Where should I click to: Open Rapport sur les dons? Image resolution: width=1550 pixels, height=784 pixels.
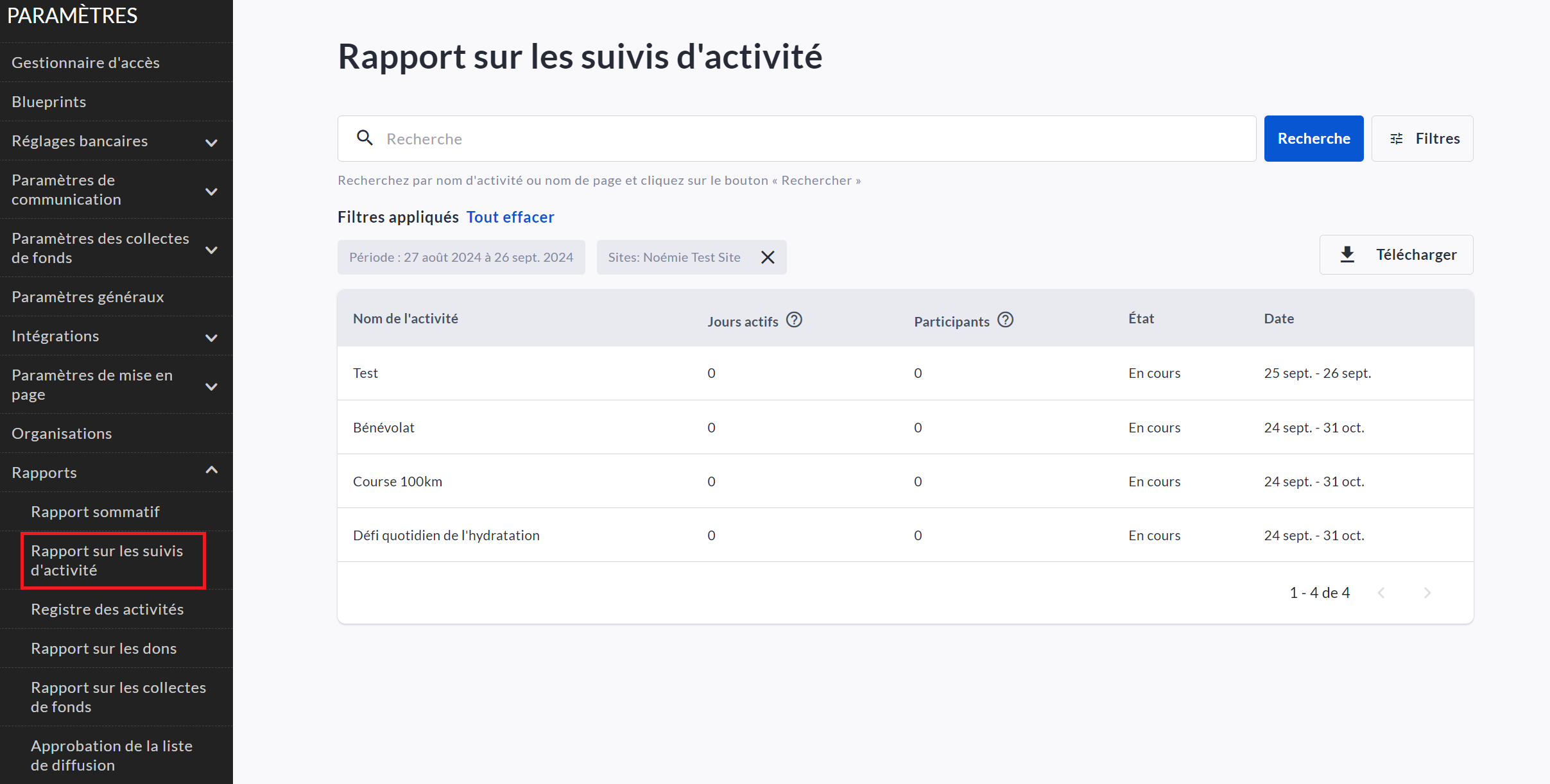pyautogui.click(x=103, y=649)
